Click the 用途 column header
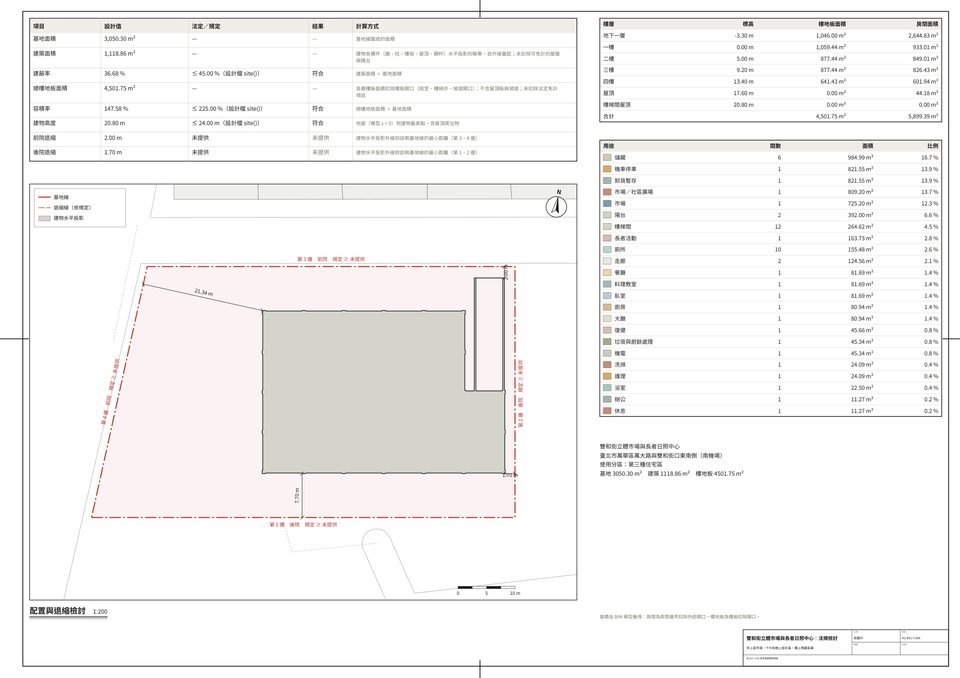960x678 pixels. tap(609, 146)
